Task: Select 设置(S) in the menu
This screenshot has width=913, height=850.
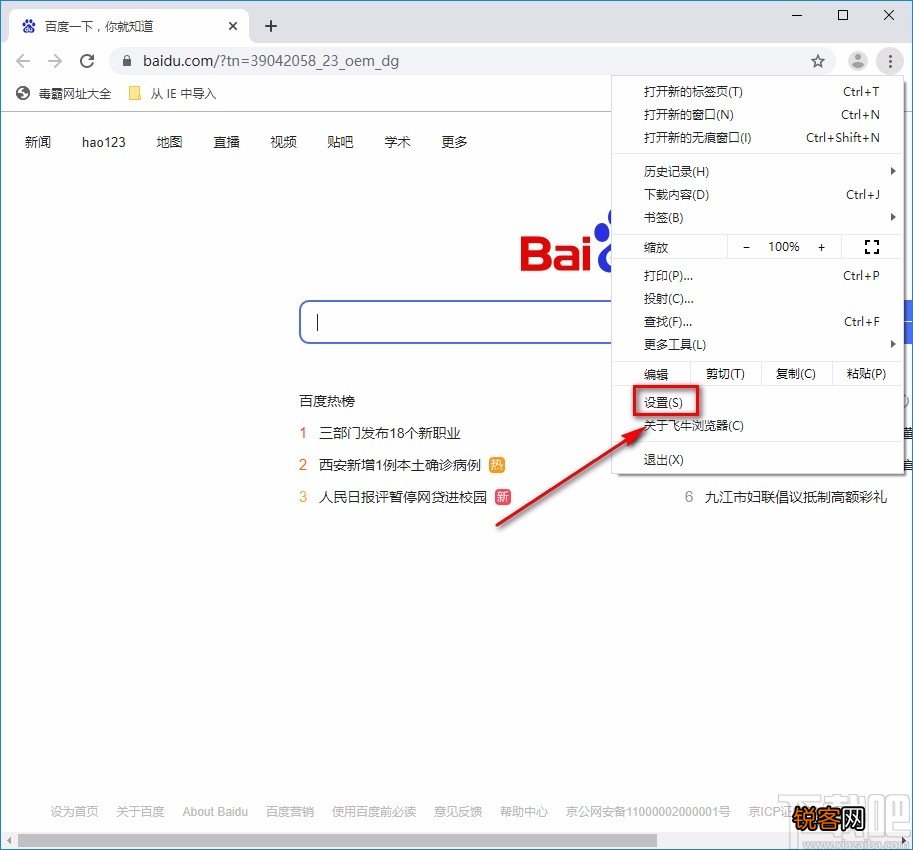Action: pyautogui.click(x=664, y=402)
